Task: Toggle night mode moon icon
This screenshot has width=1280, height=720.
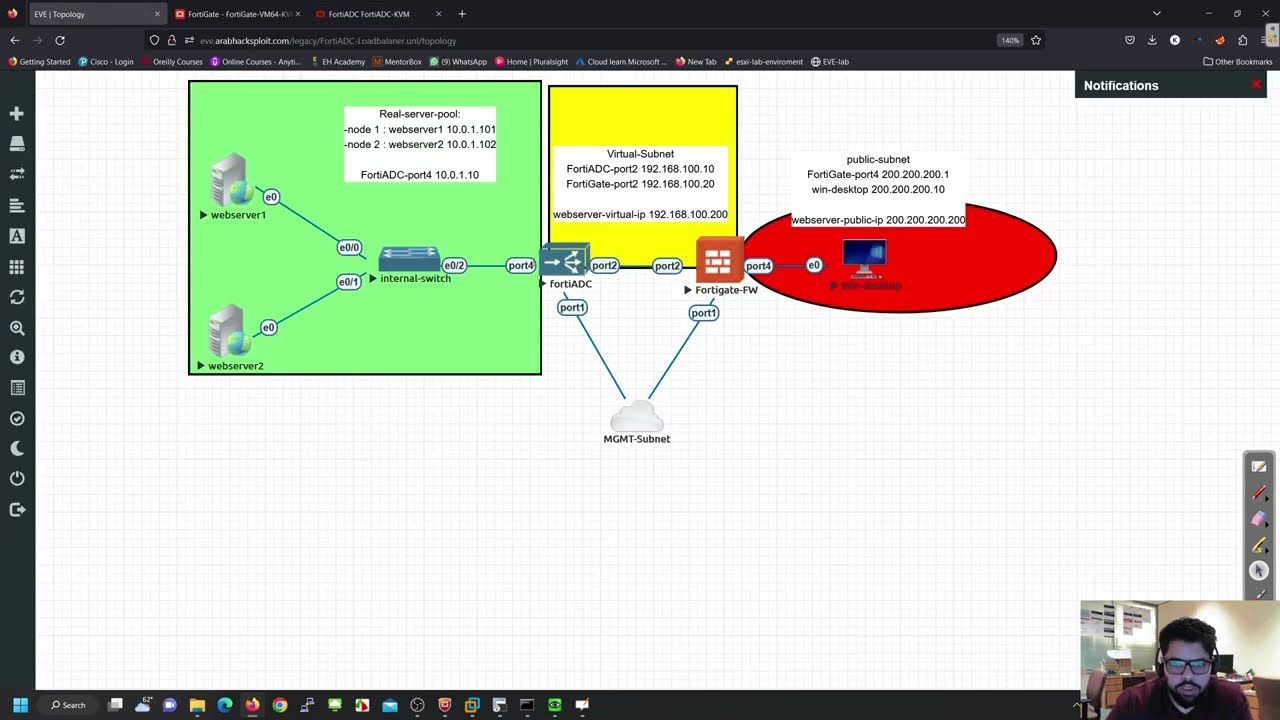Action: (17, 448)
